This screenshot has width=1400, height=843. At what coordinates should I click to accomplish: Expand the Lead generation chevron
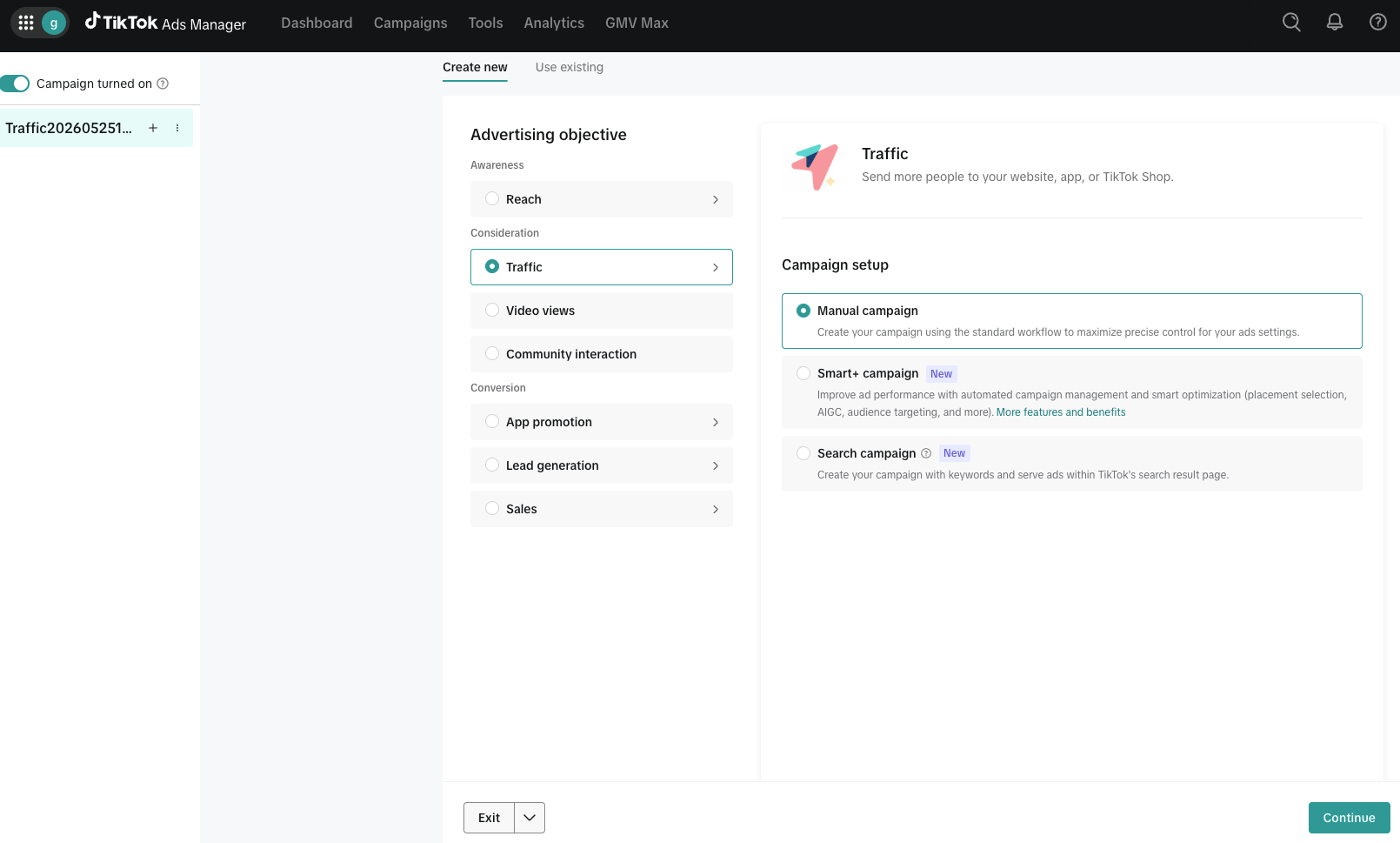coord(716,465)
